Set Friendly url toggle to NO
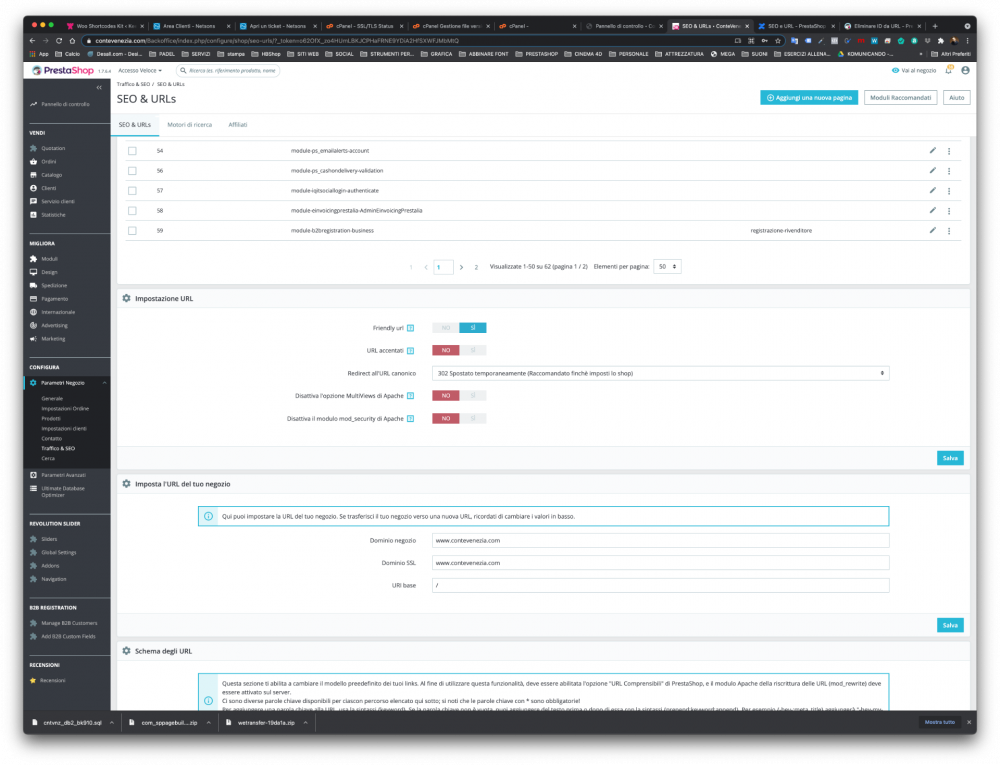The height and width of the screenshot is (765, 1000). [x=446, y=328]
